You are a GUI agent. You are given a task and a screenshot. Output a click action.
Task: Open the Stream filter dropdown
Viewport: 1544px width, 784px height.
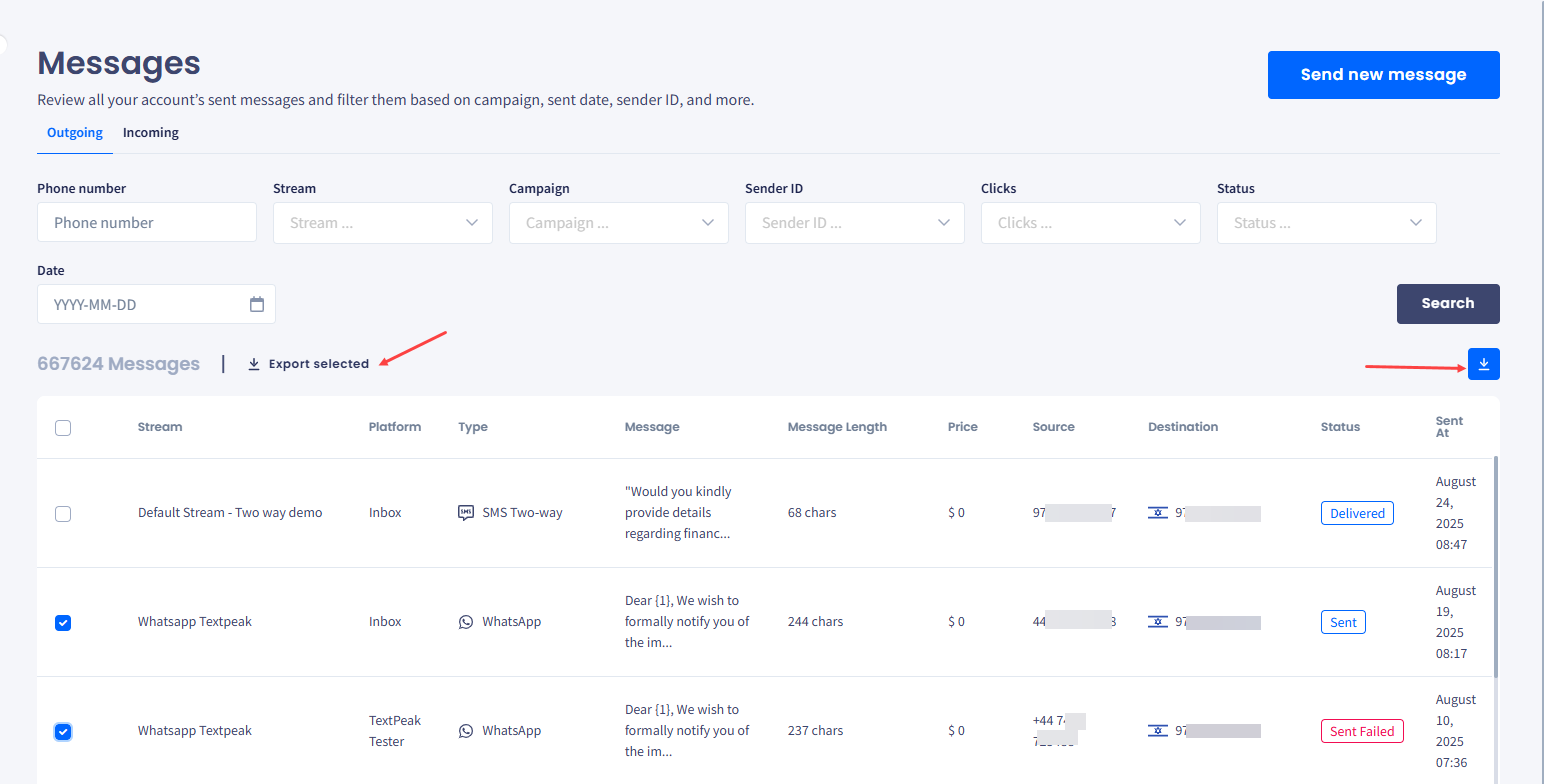pos(382,222)
